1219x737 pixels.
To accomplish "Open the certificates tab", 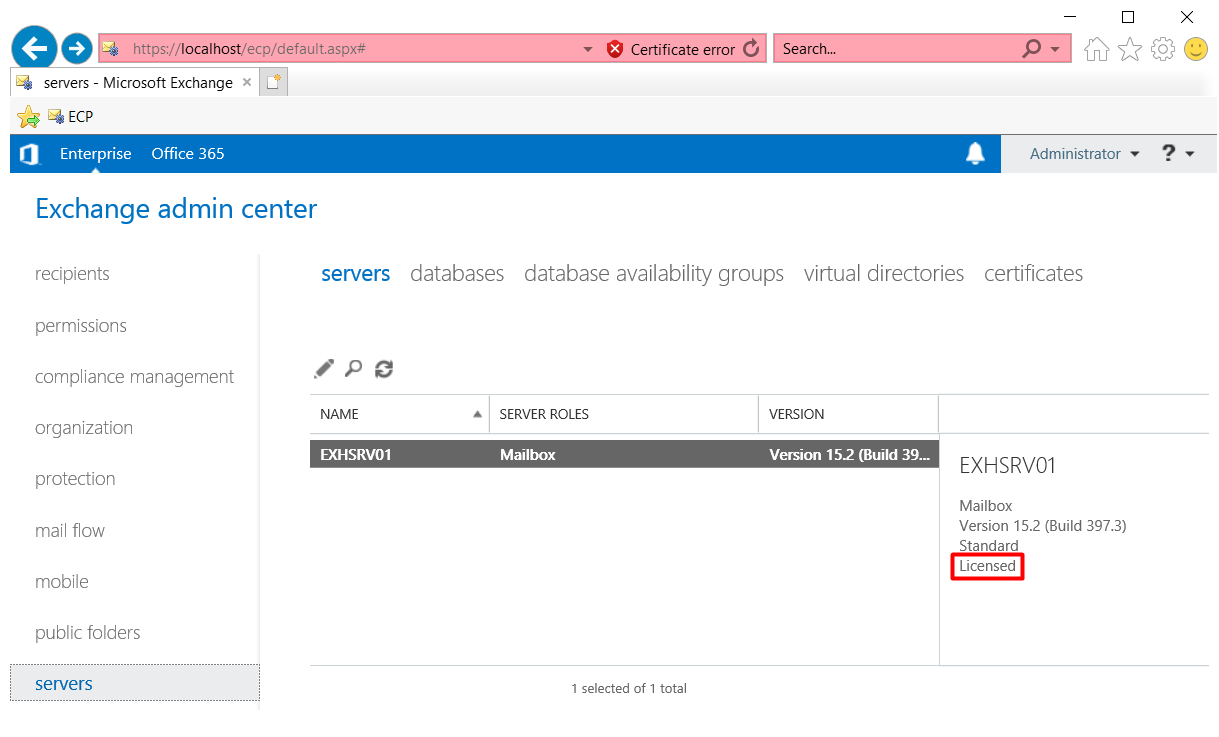I will [1033, 273].
